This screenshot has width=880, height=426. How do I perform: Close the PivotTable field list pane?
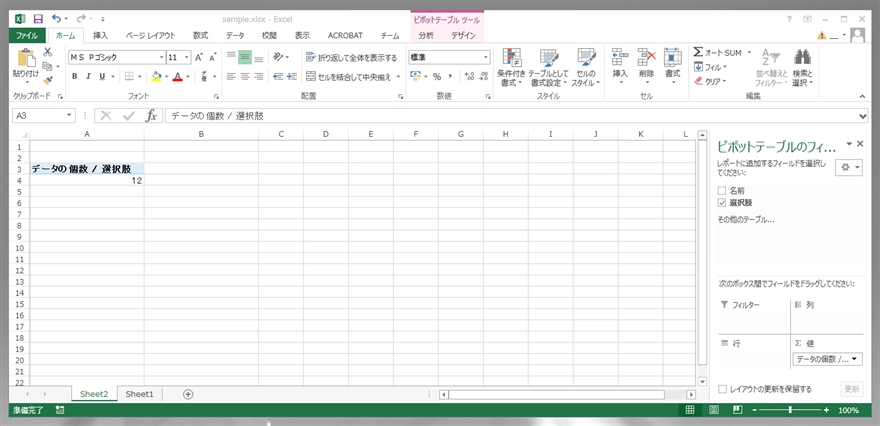coord(860,144)
